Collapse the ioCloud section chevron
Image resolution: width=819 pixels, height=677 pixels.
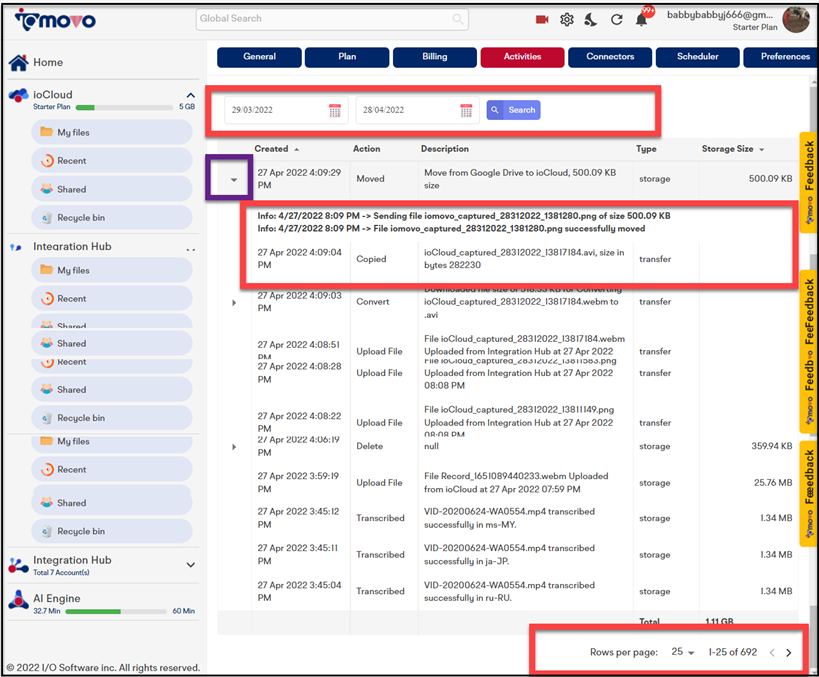point(191,95)
